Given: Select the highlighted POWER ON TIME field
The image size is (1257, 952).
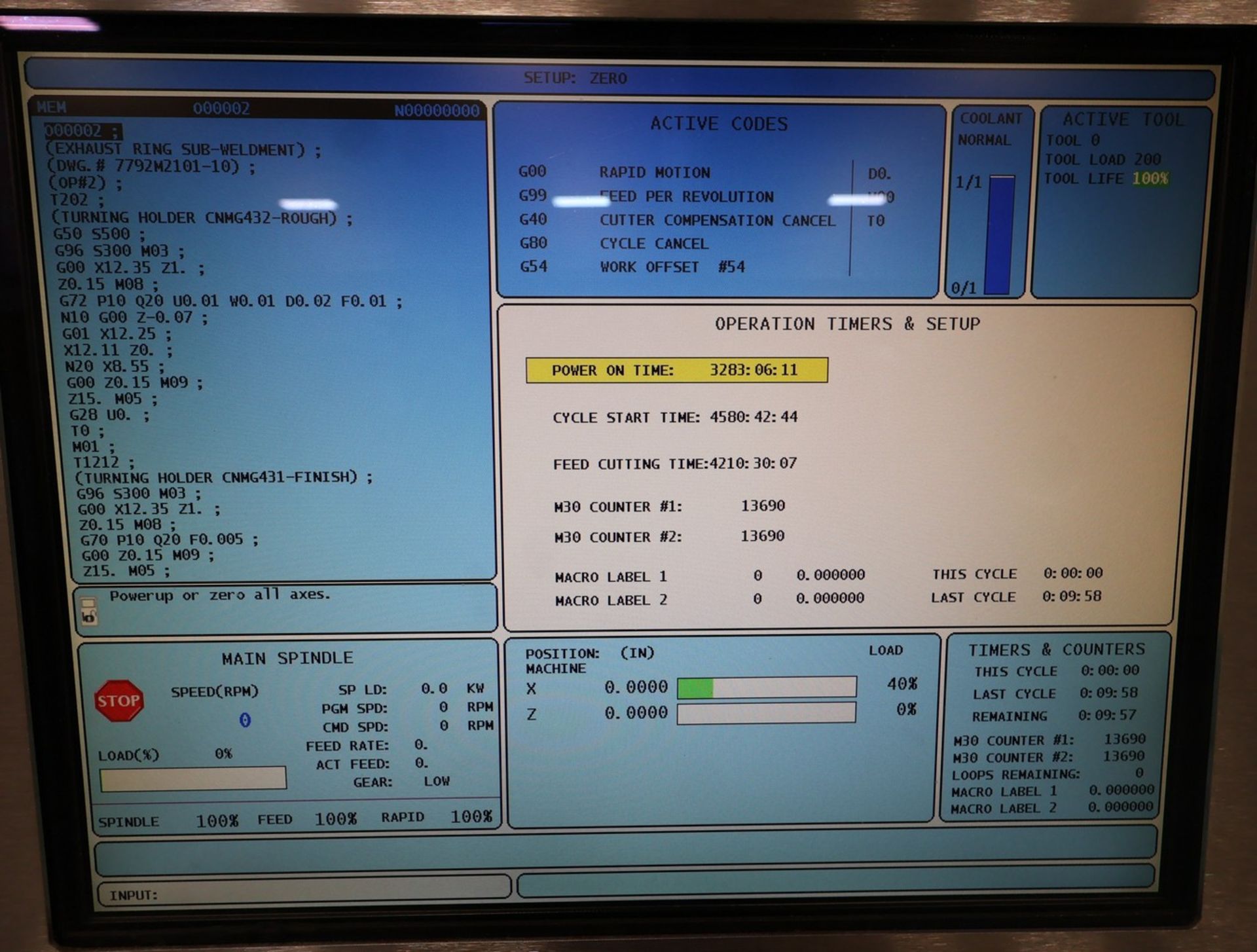Looking at the screenshot, I should click(676, 370).
